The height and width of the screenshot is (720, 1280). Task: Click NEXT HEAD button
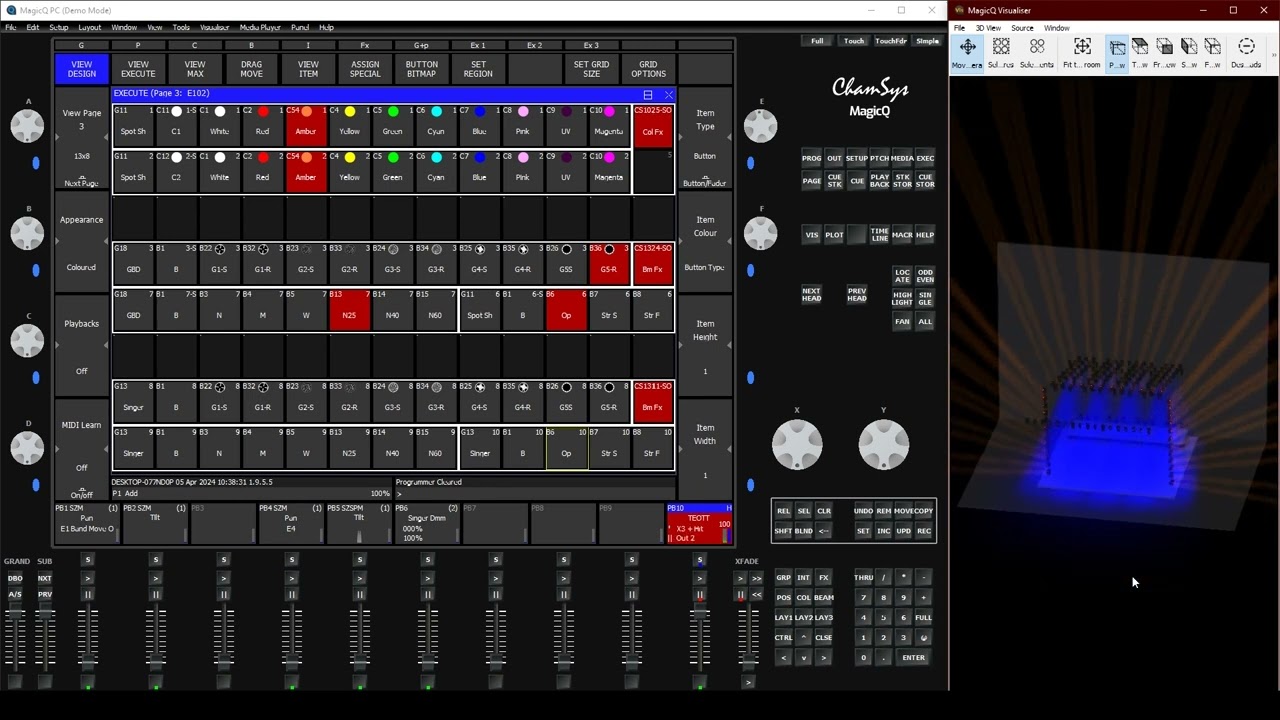811,294
